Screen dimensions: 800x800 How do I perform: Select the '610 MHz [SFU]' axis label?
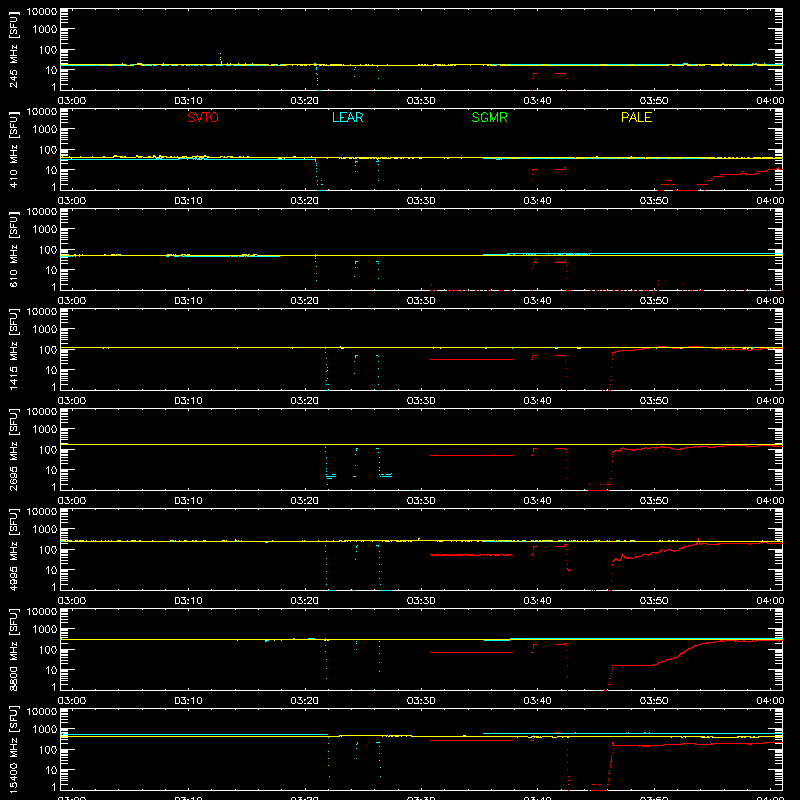pyautogui.click(x=14, y=249)
